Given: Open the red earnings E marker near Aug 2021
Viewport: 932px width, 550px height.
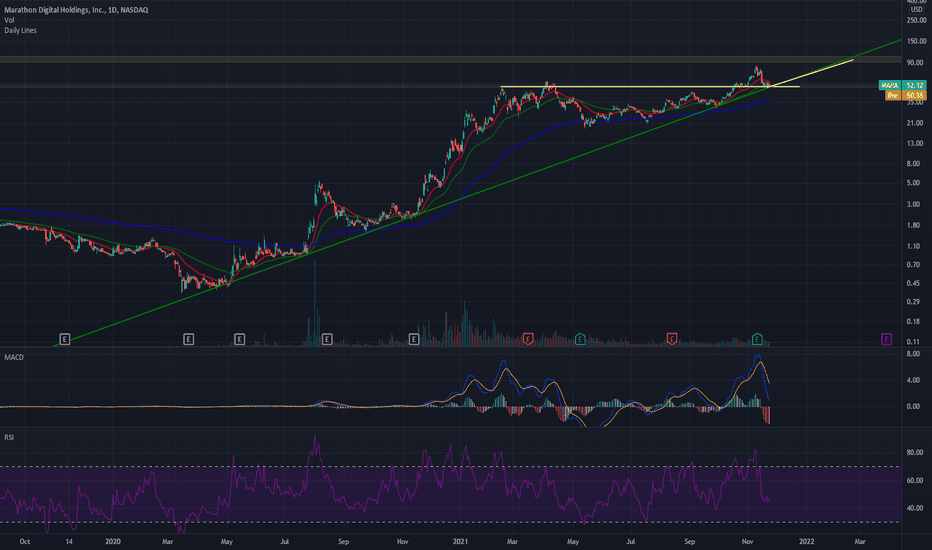Looking at the screenshot, I should coord(672,339).
